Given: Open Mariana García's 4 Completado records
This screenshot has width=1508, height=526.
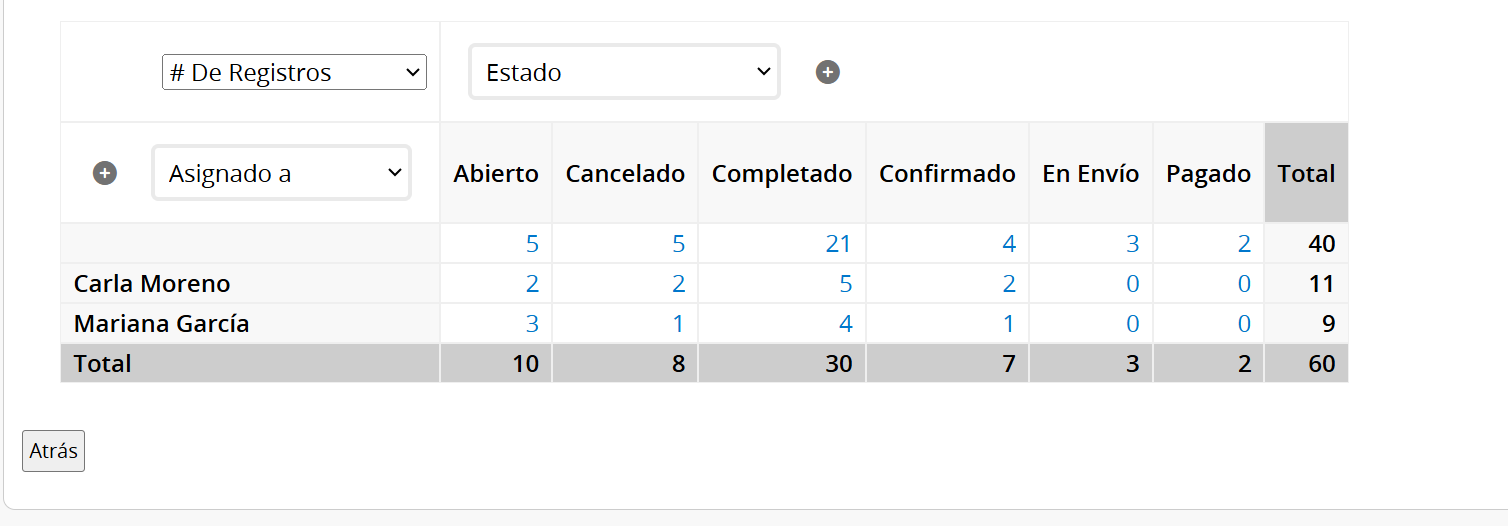Looking at the screenshot, I should coord(845,324).
